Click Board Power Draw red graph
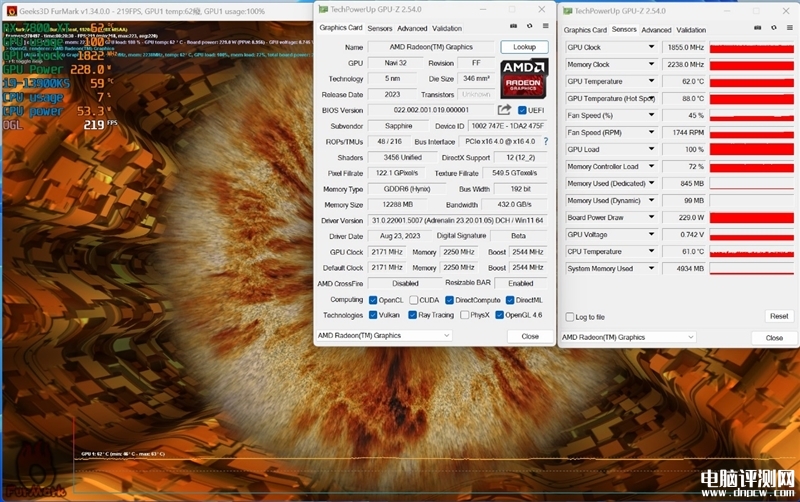The height and width of the screenshot is (502, 800). point(752,218)
